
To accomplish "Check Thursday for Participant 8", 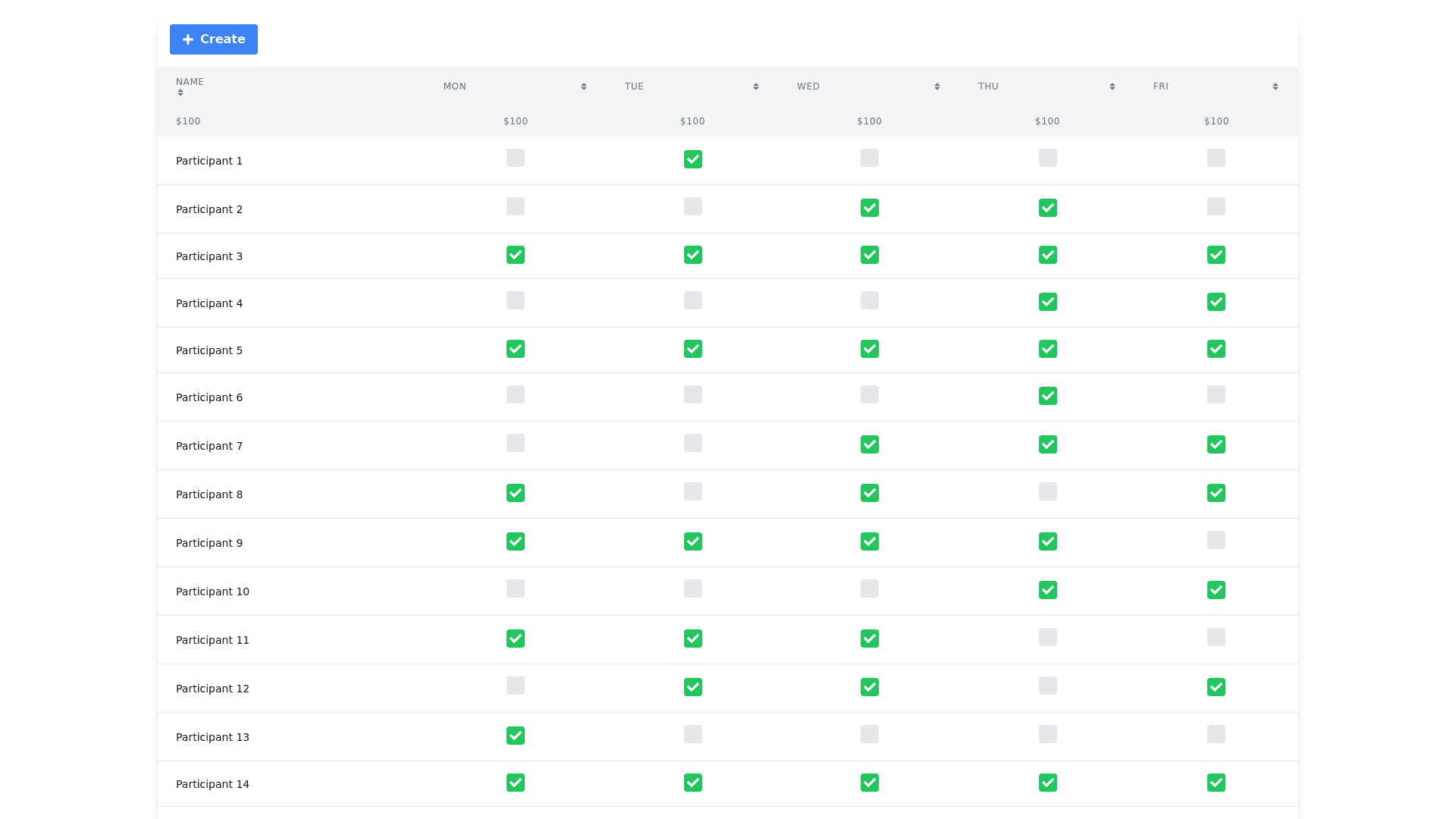I will coord(1048,491).
